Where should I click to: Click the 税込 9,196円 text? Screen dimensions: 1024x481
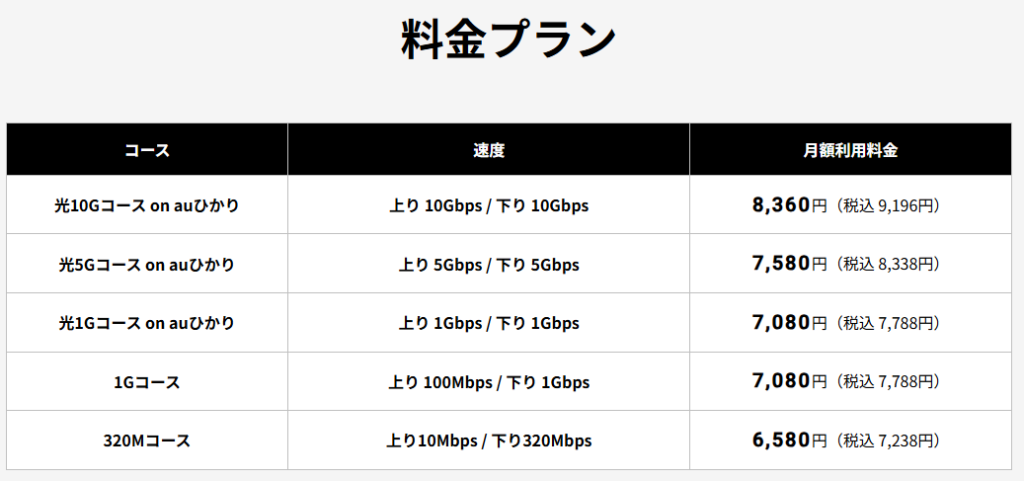coord(888,206)
